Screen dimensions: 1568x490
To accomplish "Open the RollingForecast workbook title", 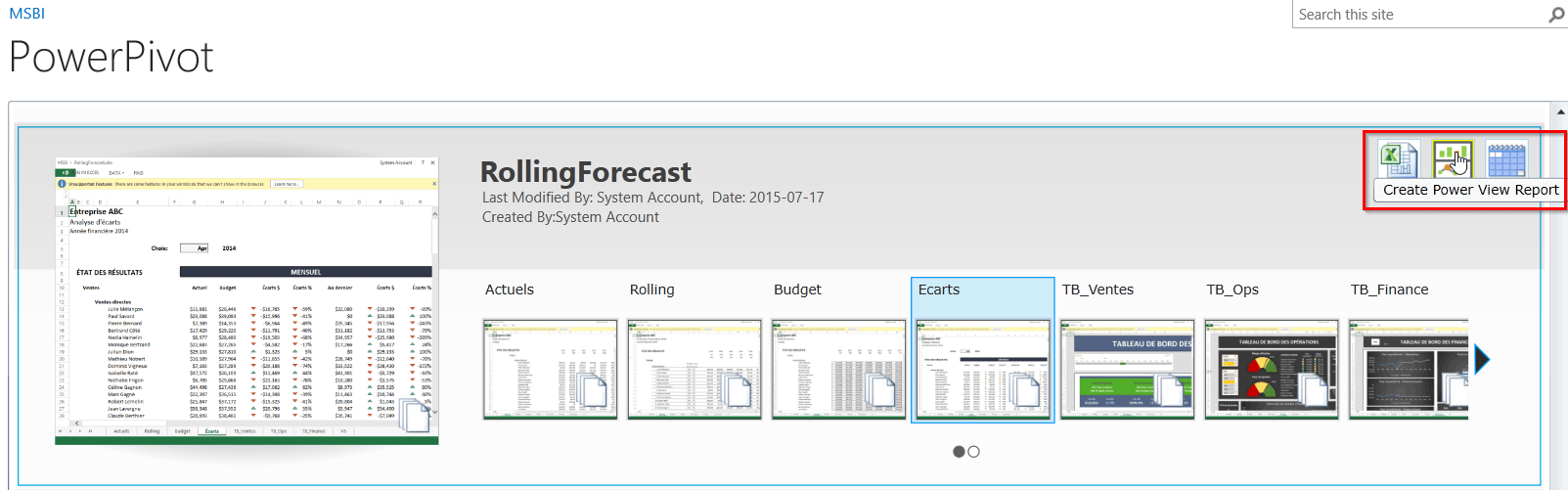I will (x=585, y=172).
